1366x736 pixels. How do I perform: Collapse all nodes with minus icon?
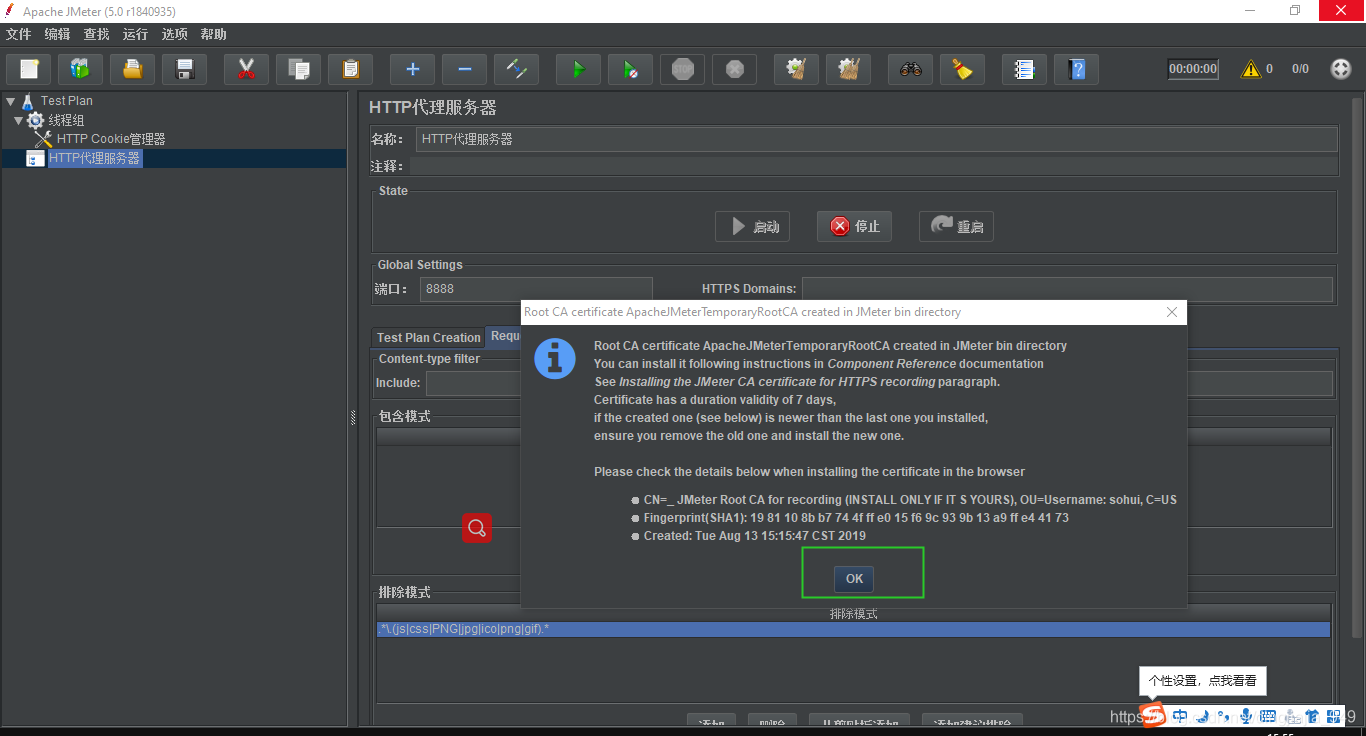coord(464,69)
